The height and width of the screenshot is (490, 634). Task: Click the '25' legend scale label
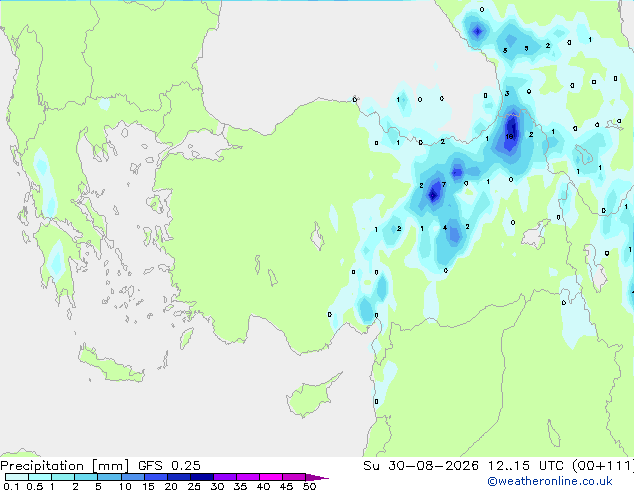tap(194, 486)
